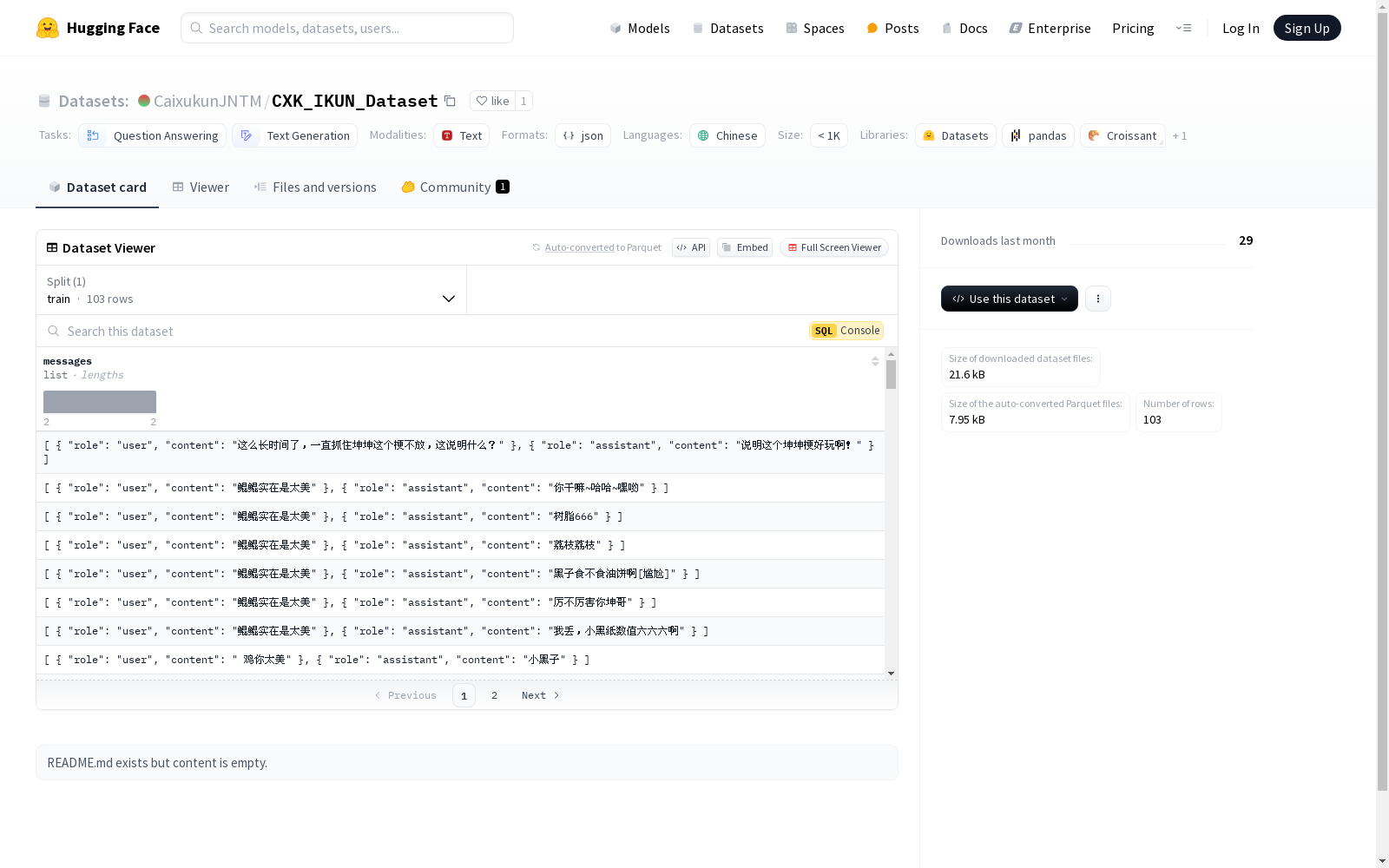Click the Hugging Face logo icon
The height and width of the screenshot is (868, 1389).
[x=48, y=28]
